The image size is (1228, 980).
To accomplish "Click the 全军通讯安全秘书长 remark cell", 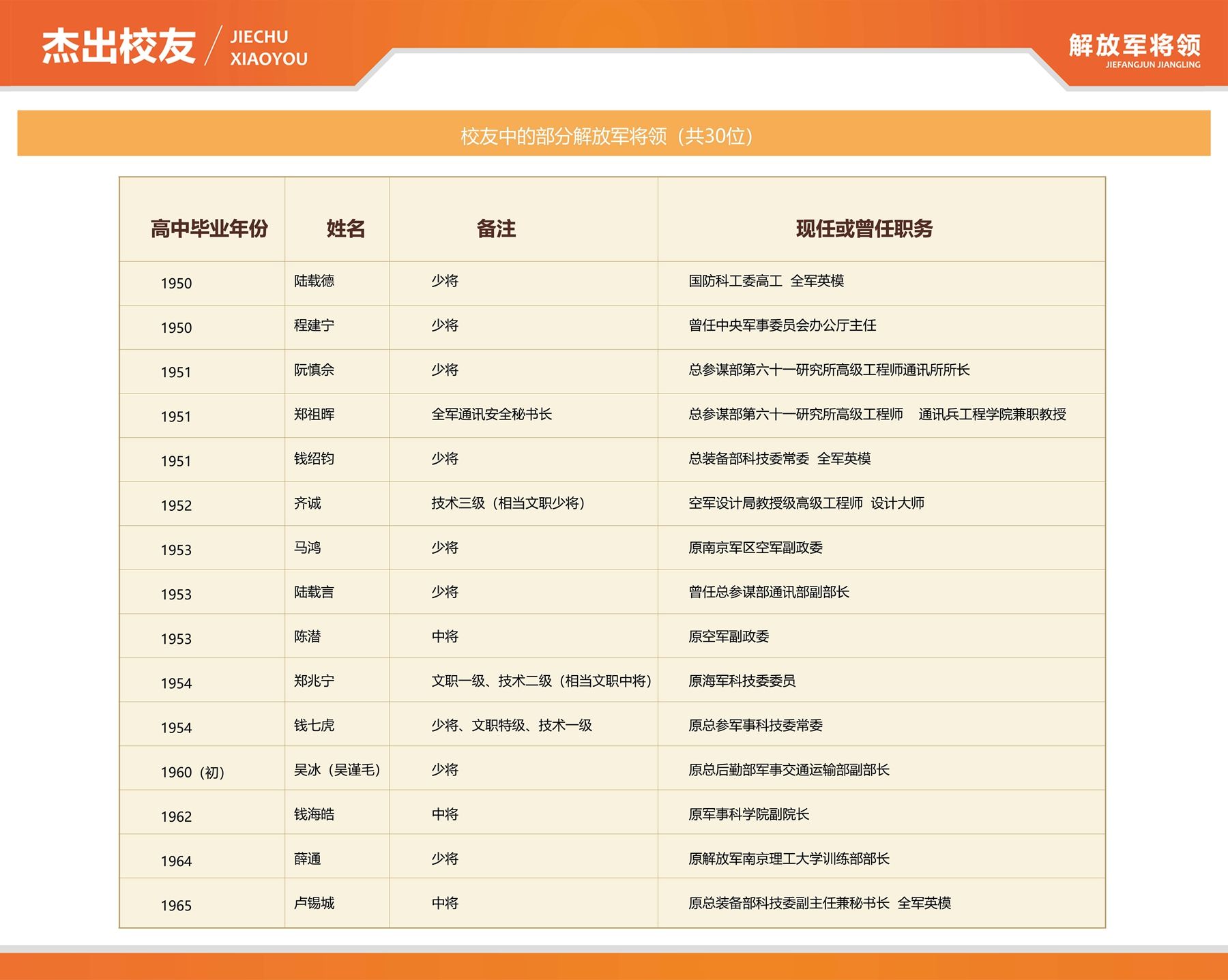I will pos(491,414).
